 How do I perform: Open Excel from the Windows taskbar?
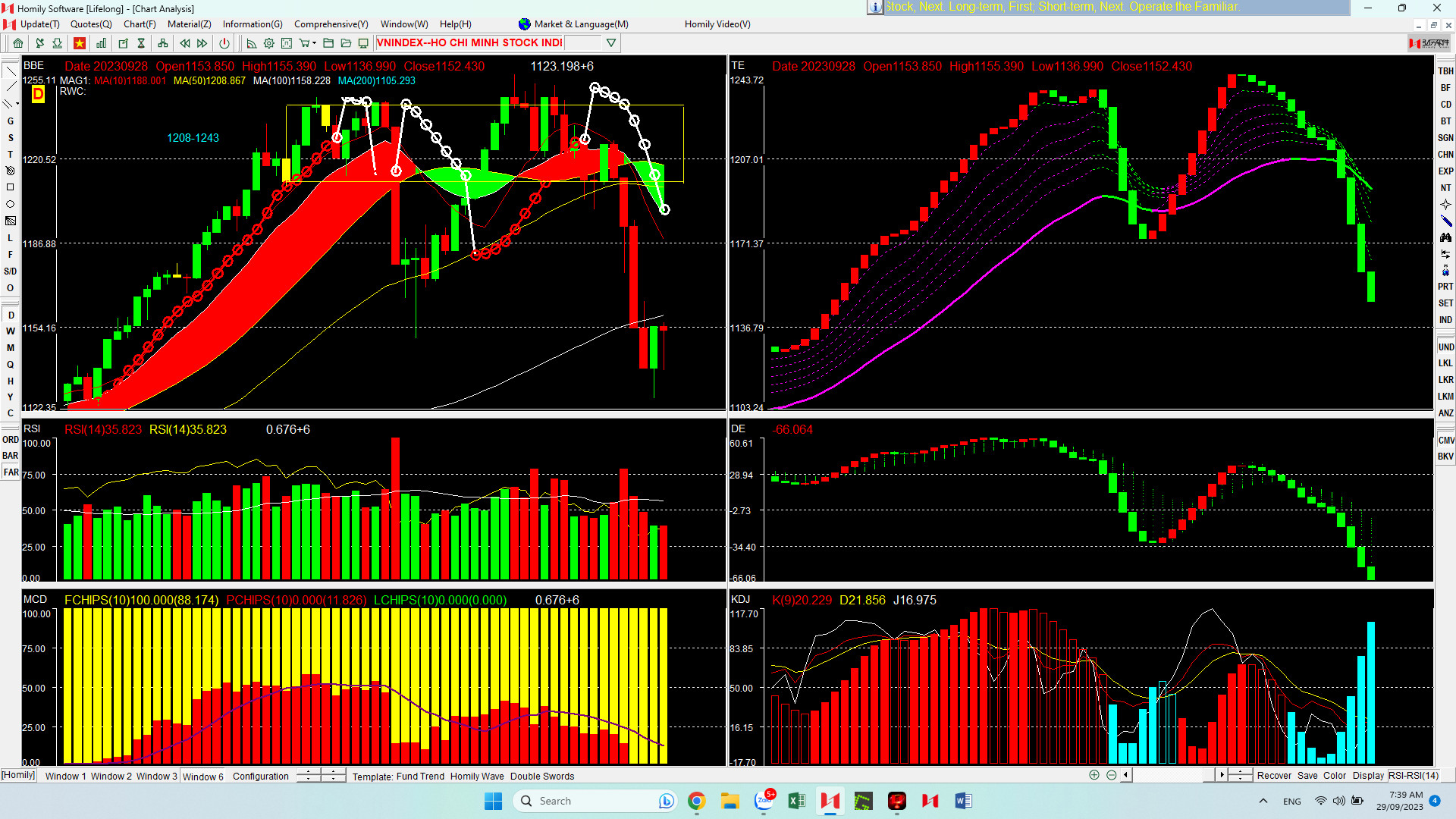pos(796,801)
